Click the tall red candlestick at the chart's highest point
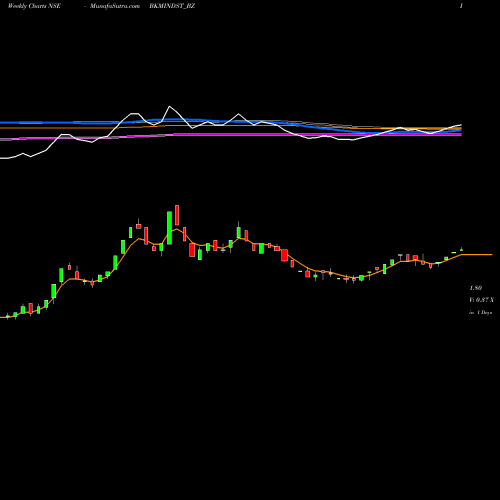 coord(177,215)
